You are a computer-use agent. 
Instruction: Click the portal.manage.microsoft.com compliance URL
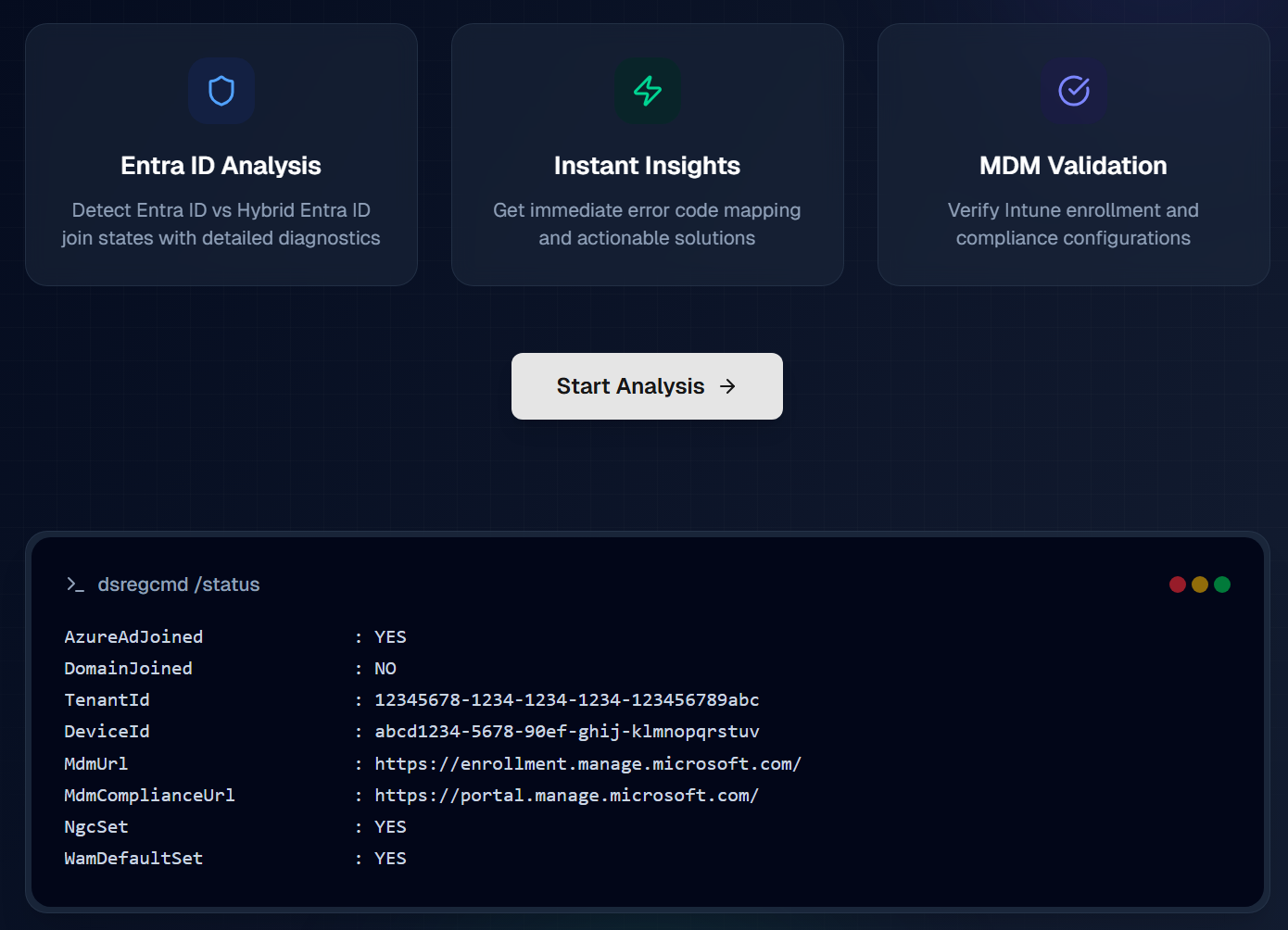pos(566,795)
